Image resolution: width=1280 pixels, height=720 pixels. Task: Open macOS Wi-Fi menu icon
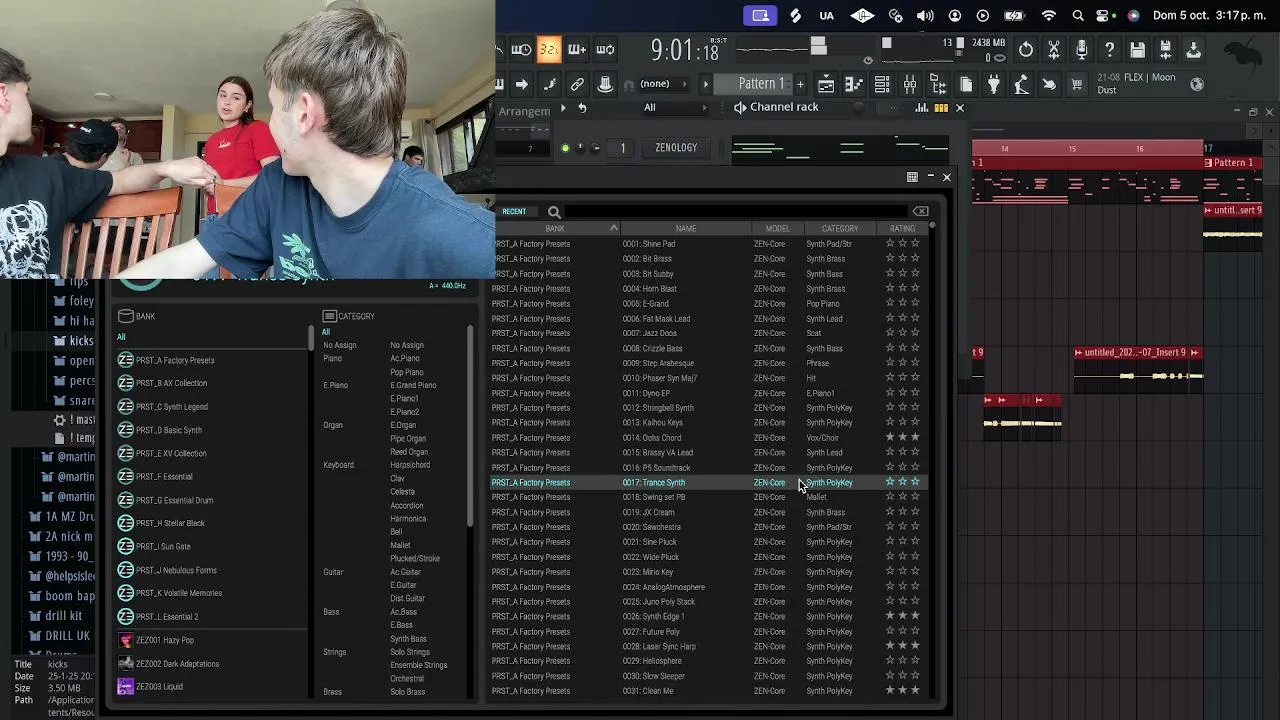coord(1048,15)
